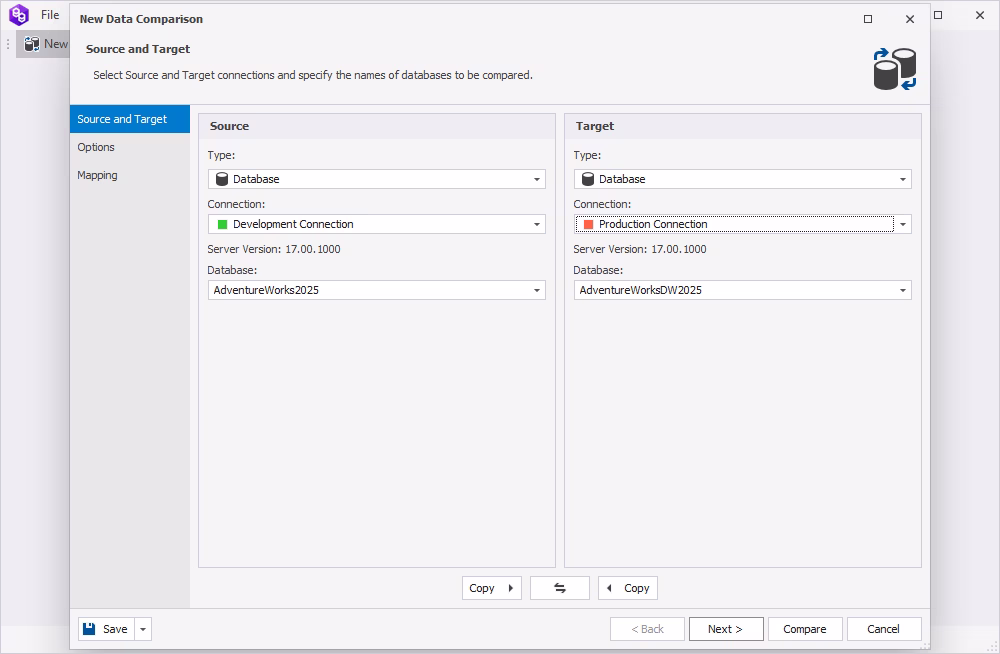1000x654 pixels.
Task: Close the New Data Comparison dialog
Action: (910, 19)
